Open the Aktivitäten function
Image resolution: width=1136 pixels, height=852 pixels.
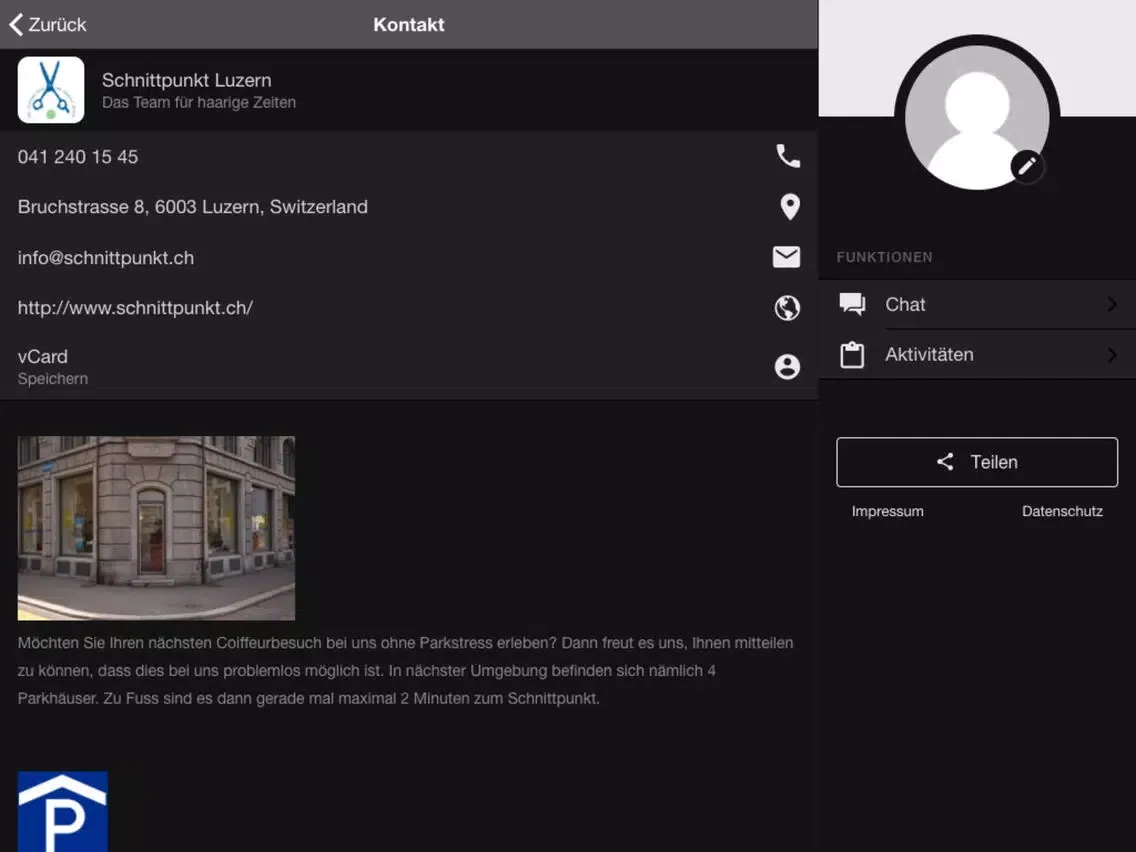[977, 354]
